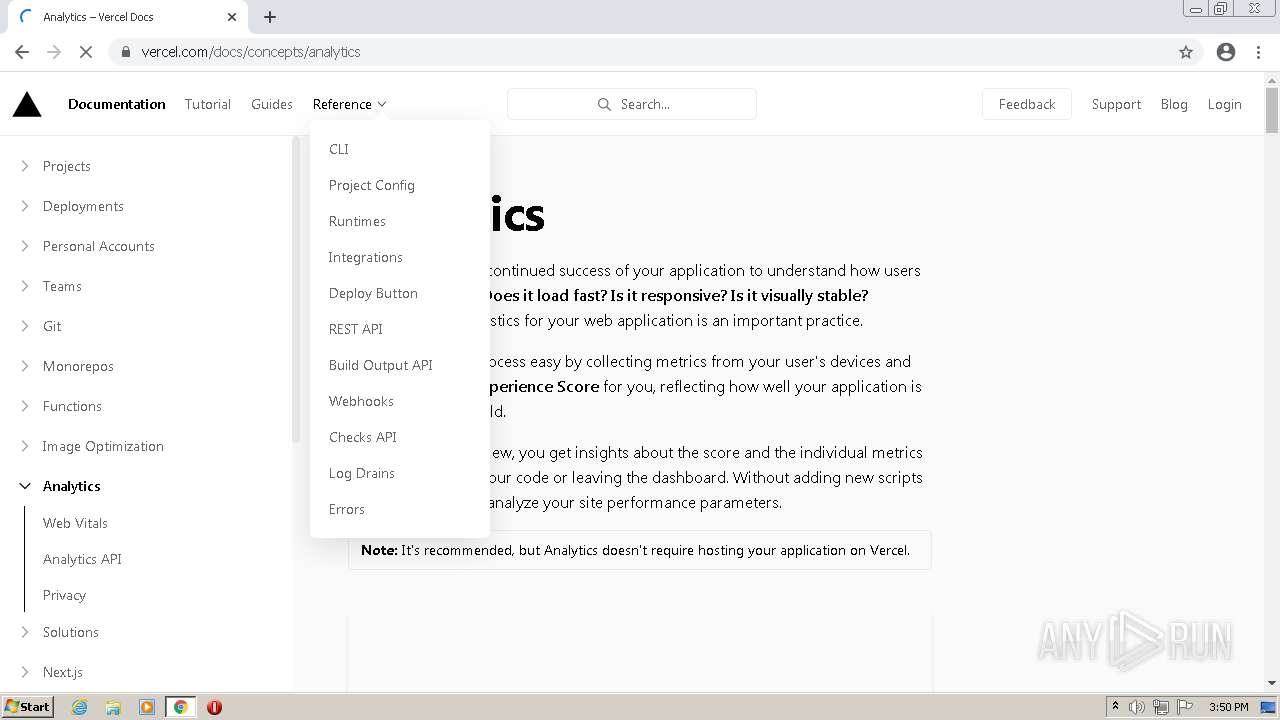Click the Feedback button
Viewport: 1280px width, 720px height.
(1027, 104)
